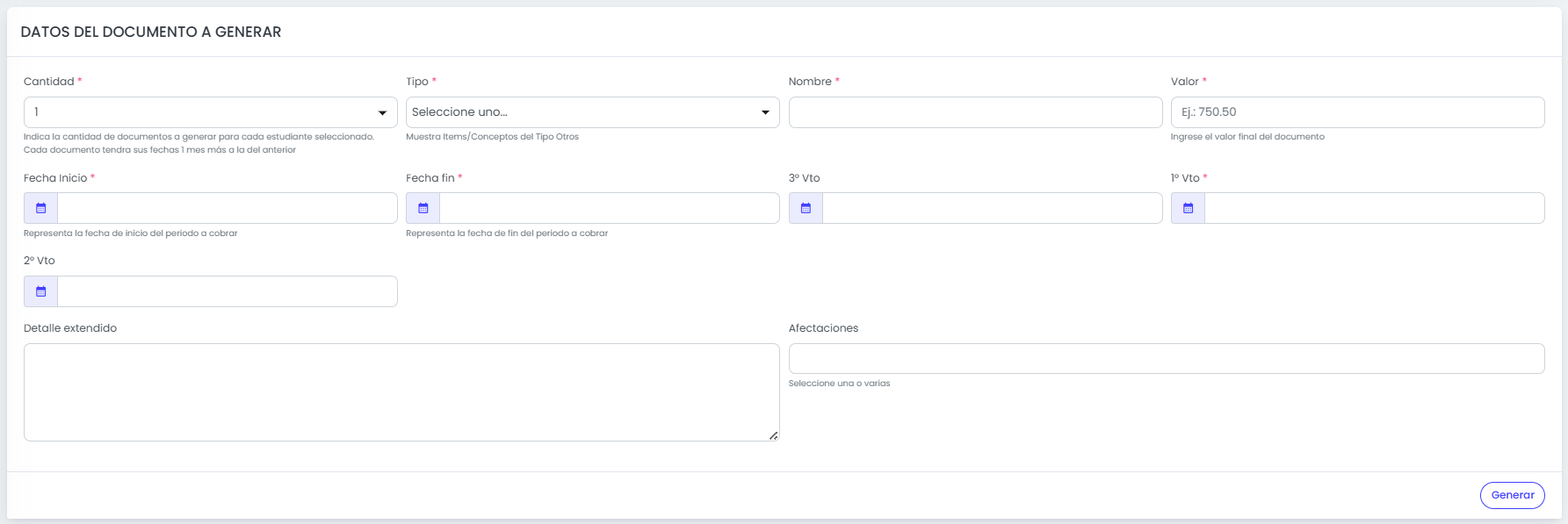Focus the Detalle extendido text area
This screenshot has width=1568, height=524.
[x=401, y=392]
